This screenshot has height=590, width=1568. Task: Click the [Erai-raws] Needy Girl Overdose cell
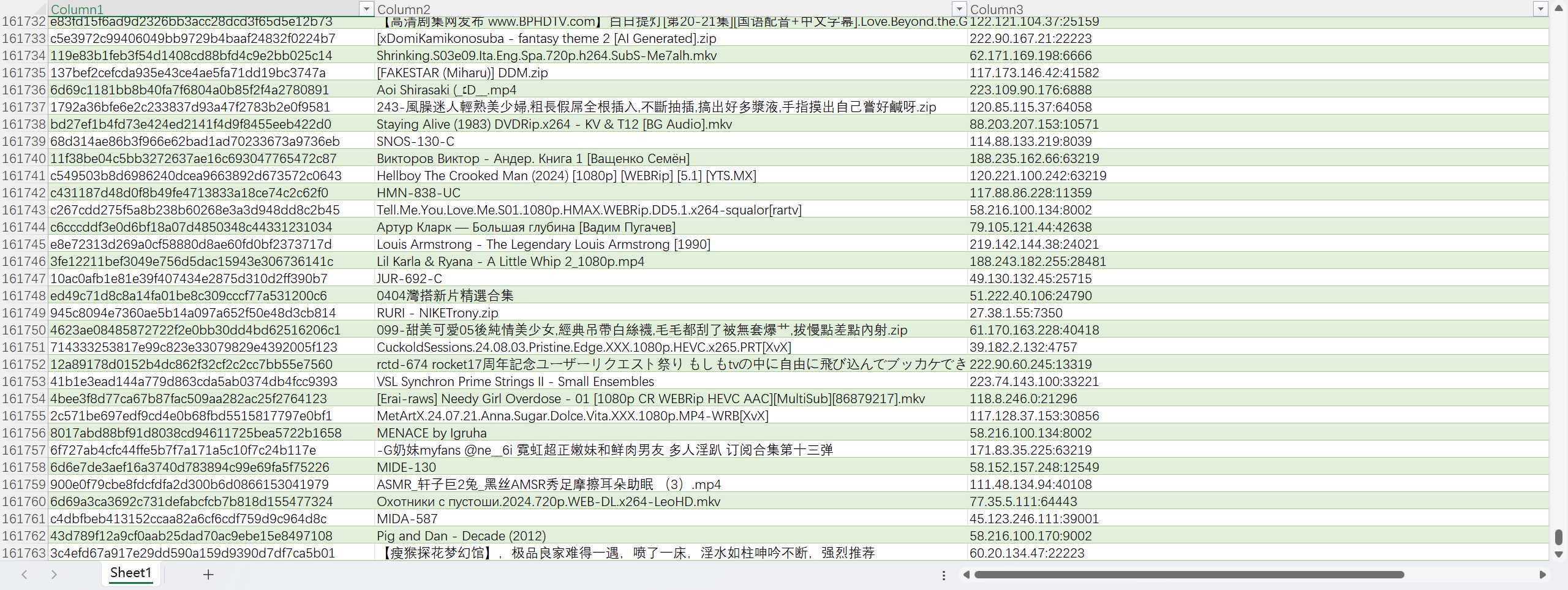click(x=671, y=398)
